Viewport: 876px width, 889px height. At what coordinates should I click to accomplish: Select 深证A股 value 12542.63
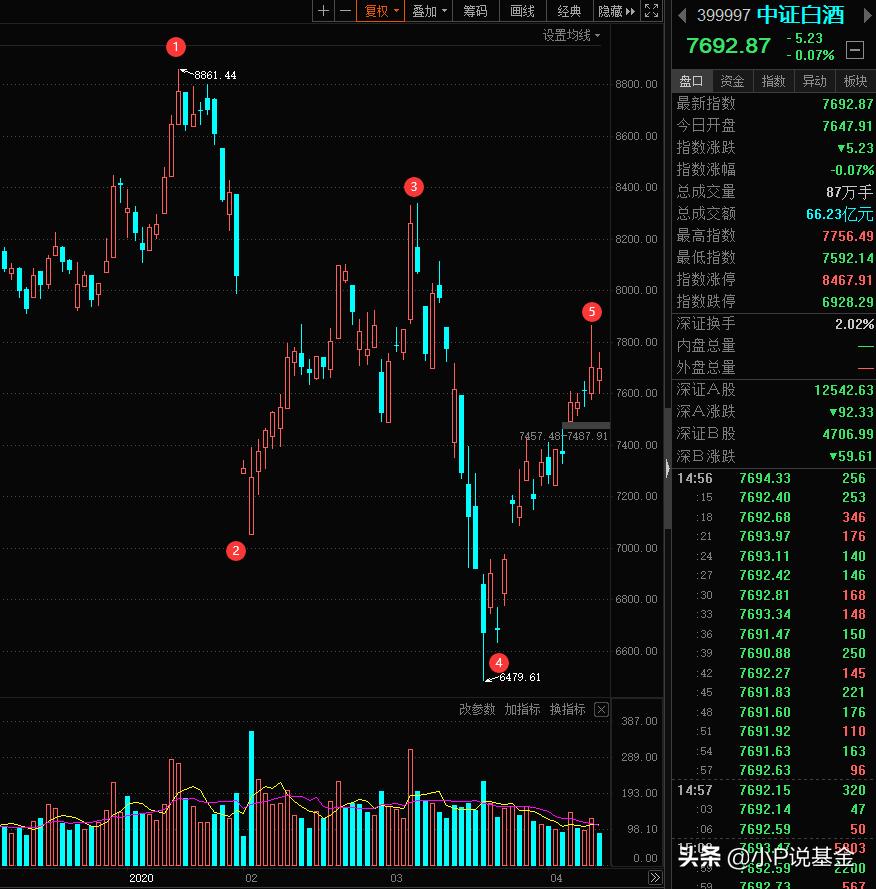point(844,390)
